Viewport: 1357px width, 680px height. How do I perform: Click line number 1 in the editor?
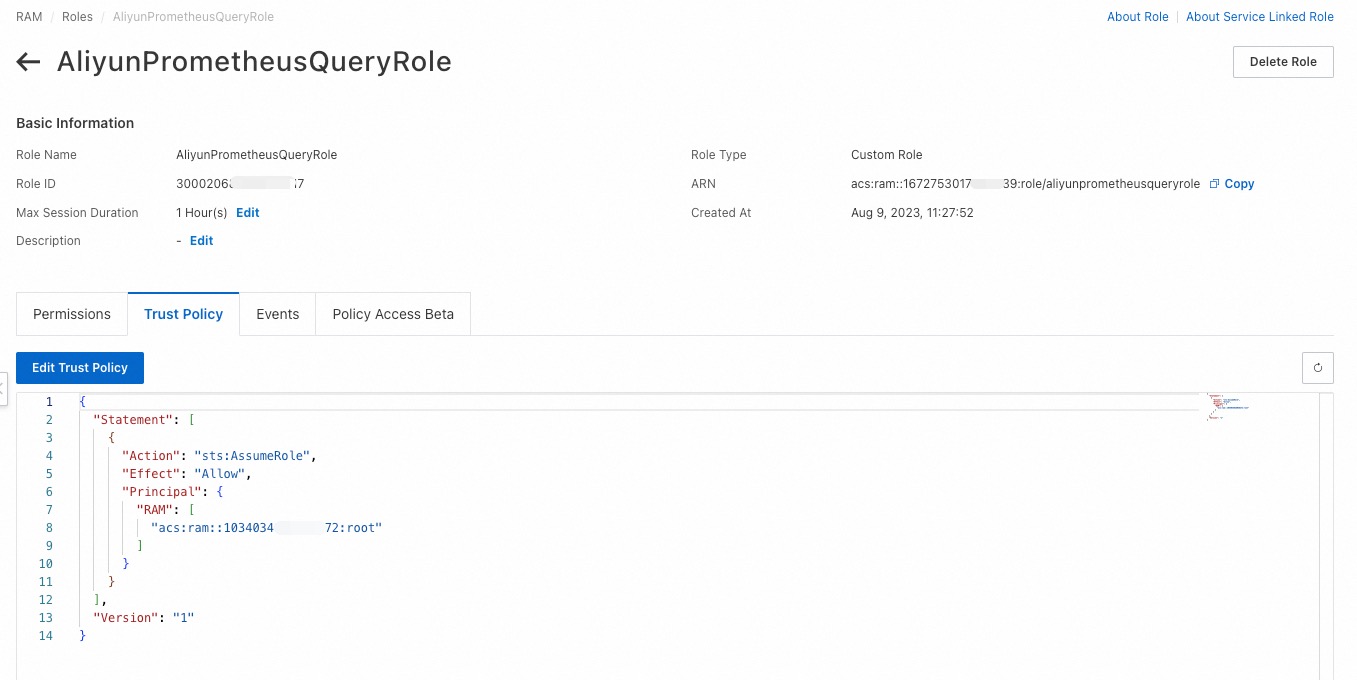click(49, 402)
